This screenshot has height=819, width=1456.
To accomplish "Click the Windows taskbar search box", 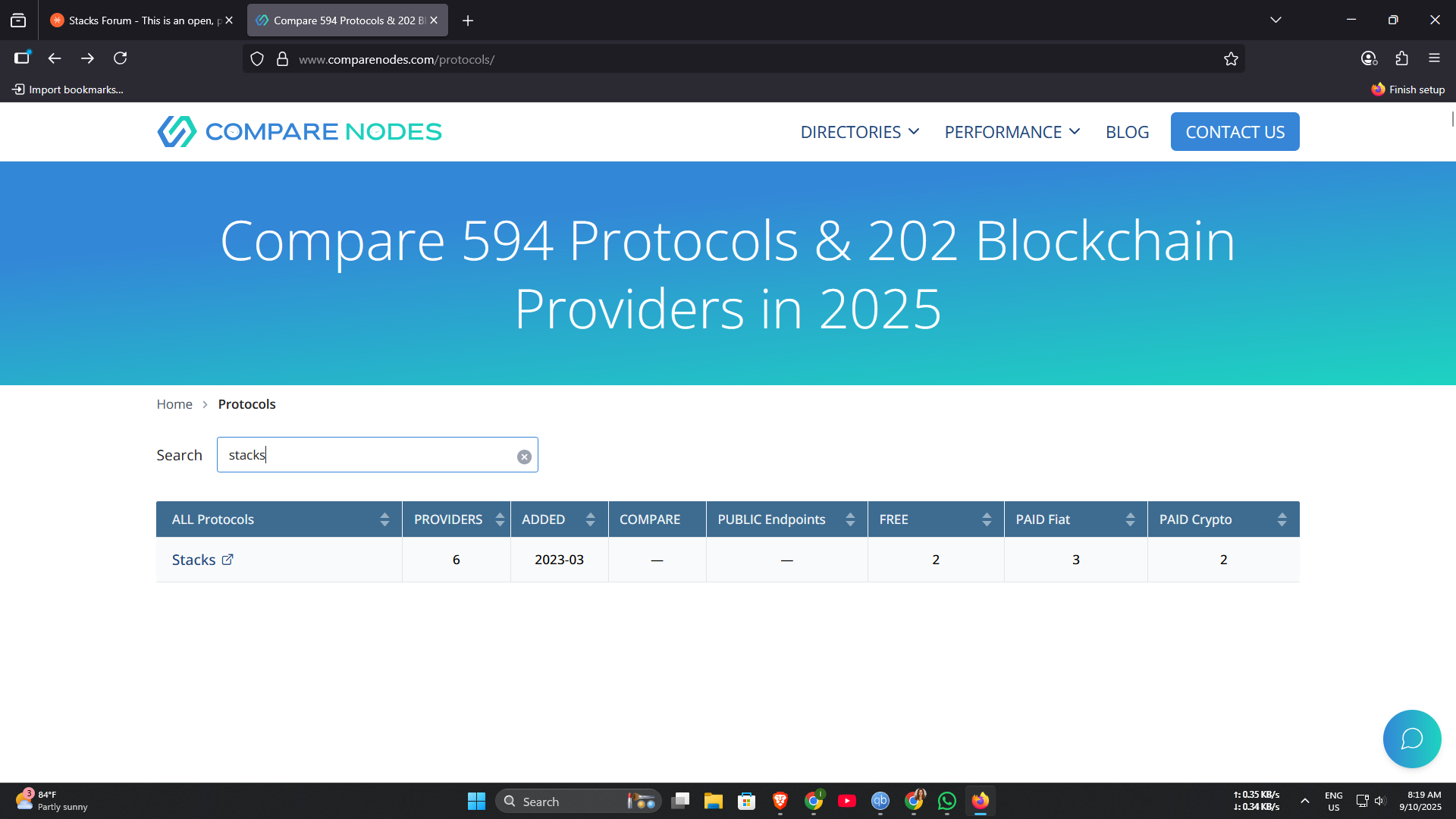I will click(578, 801).
